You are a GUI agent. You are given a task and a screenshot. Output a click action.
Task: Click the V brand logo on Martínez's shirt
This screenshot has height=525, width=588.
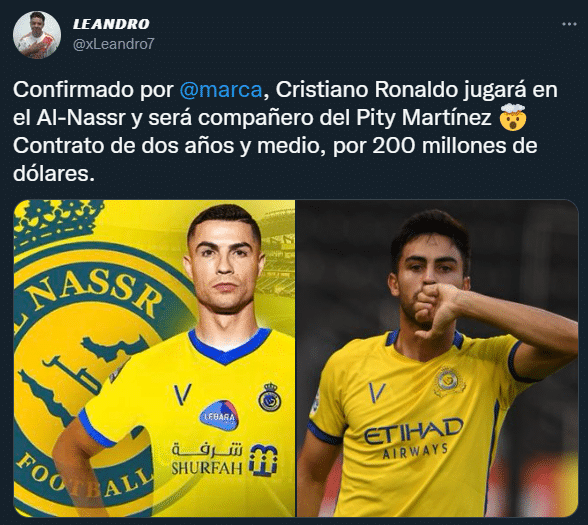click(x=377, y=392)
